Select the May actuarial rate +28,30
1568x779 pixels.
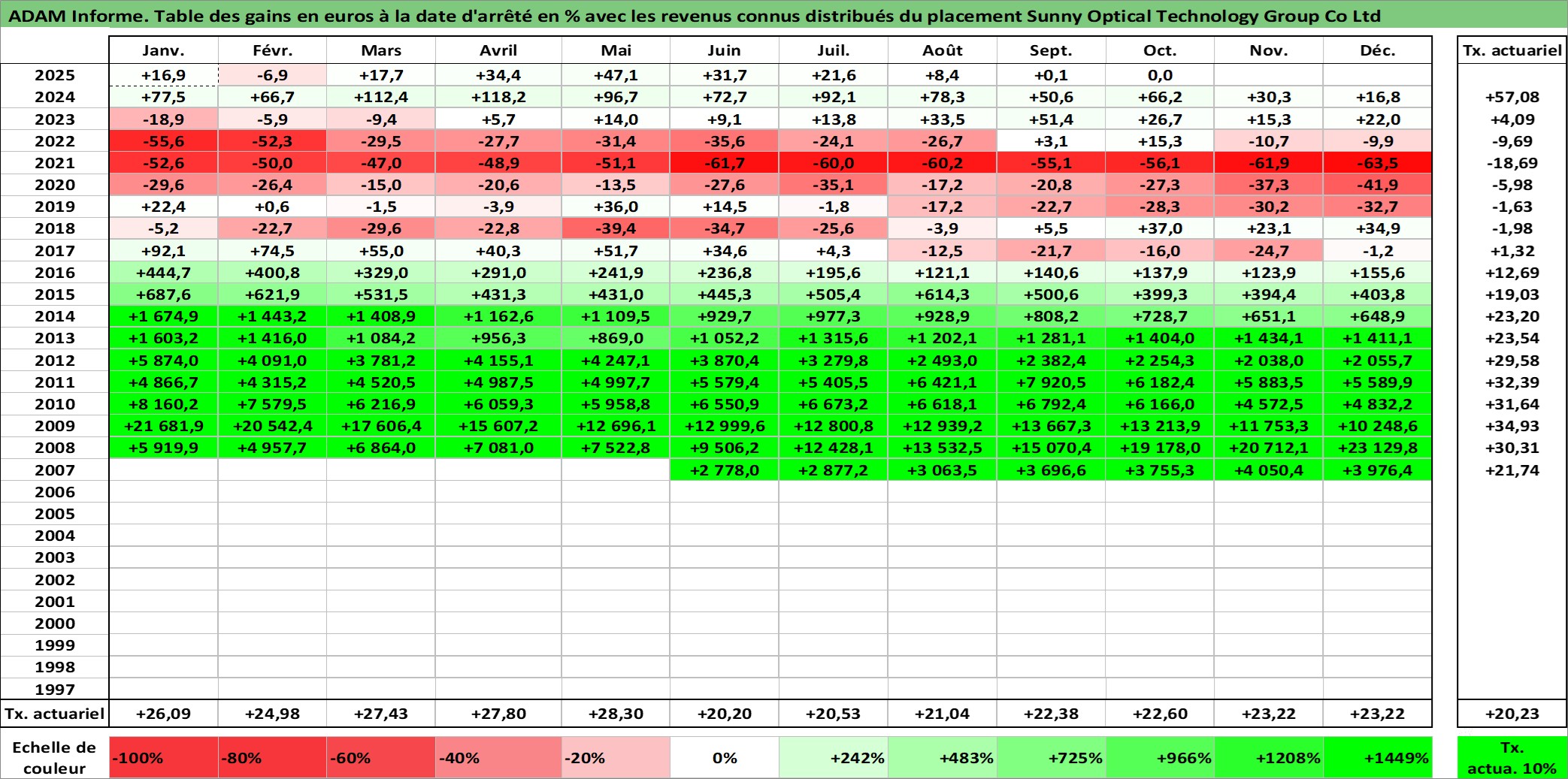(x=616, y=714)
